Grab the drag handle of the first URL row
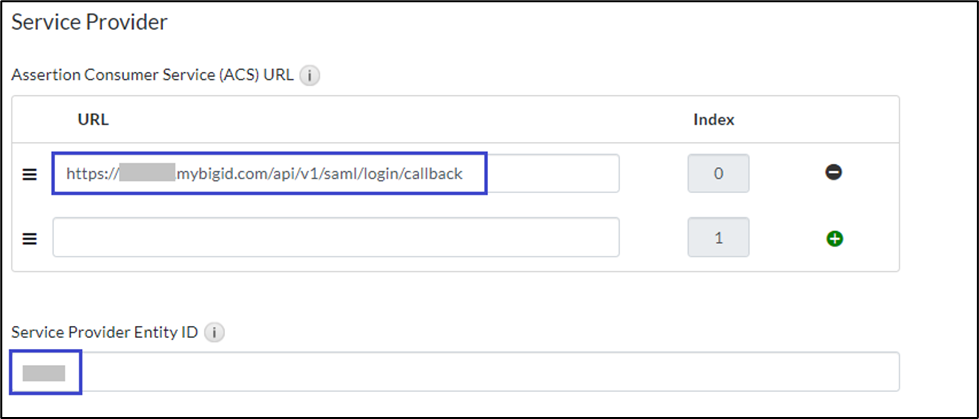Image resolution: width=979 pixels, height=419 pixels. point(30,174)
